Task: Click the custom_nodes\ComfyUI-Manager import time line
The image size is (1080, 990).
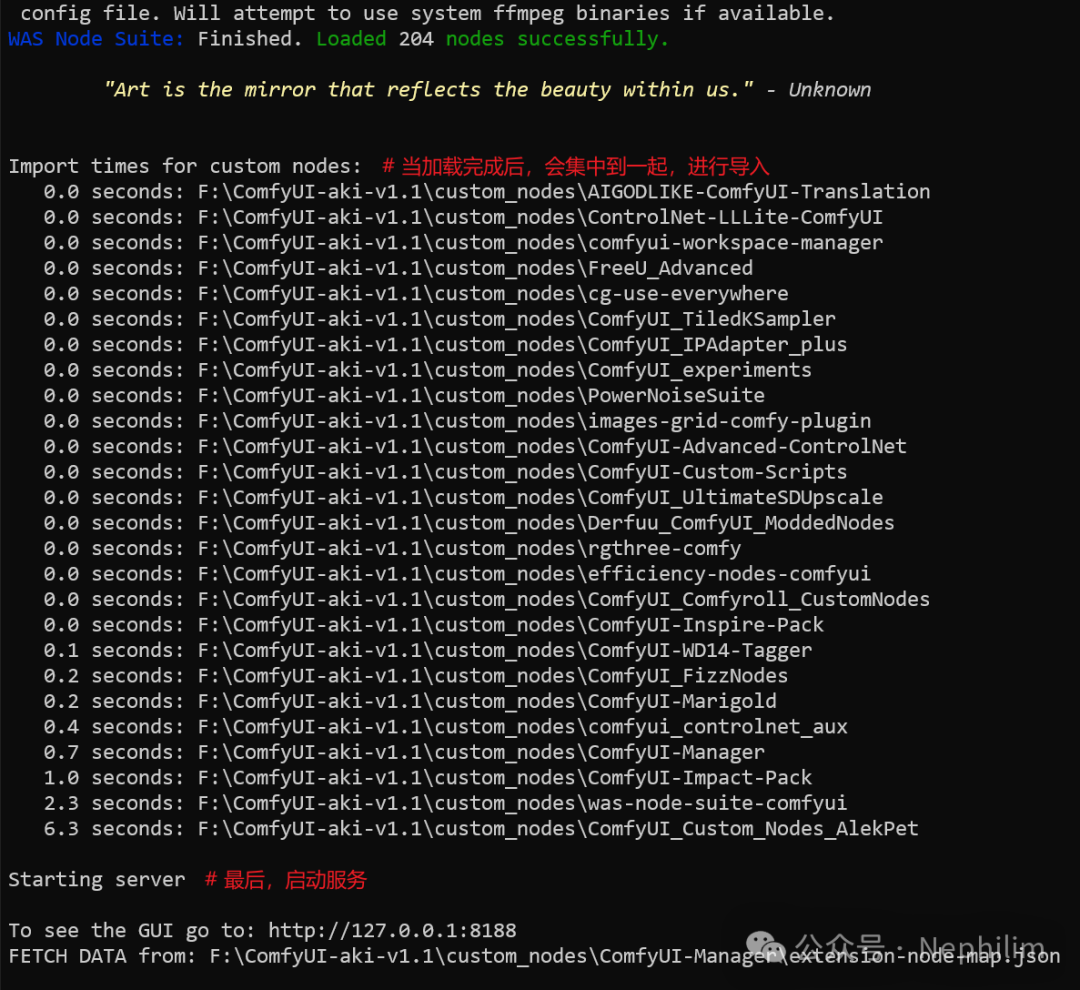Action: click(404, 752)
